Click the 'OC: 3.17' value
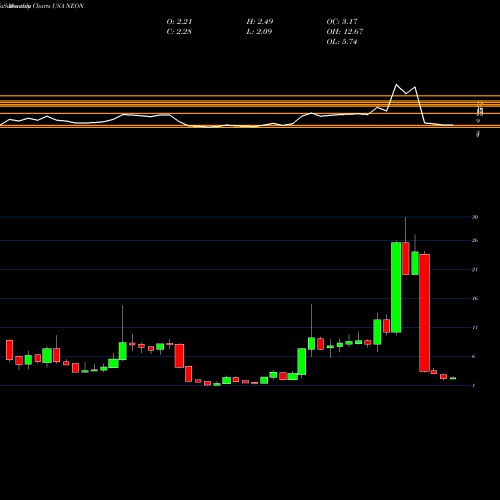This screenshot has height=500, width=500. 342,21
